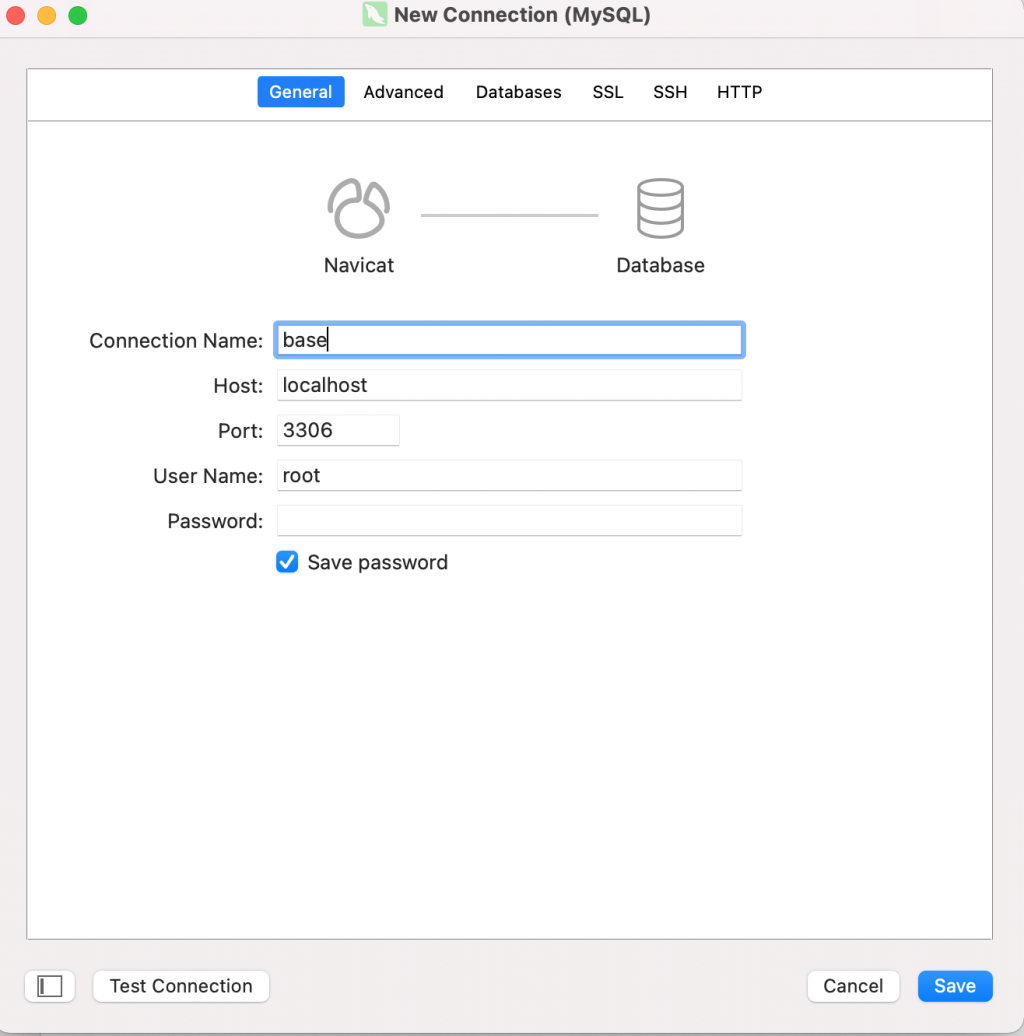
Task: Focus the empty Password field
Action: pyautogui.click(x=509, y=521)
